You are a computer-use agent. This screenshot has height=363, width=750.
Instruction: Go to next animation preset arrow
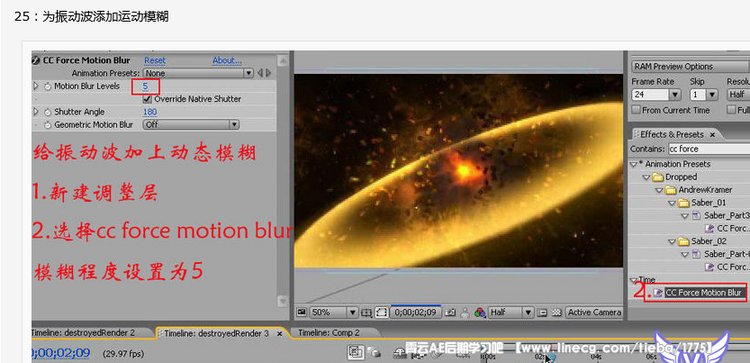click(268, 73)
